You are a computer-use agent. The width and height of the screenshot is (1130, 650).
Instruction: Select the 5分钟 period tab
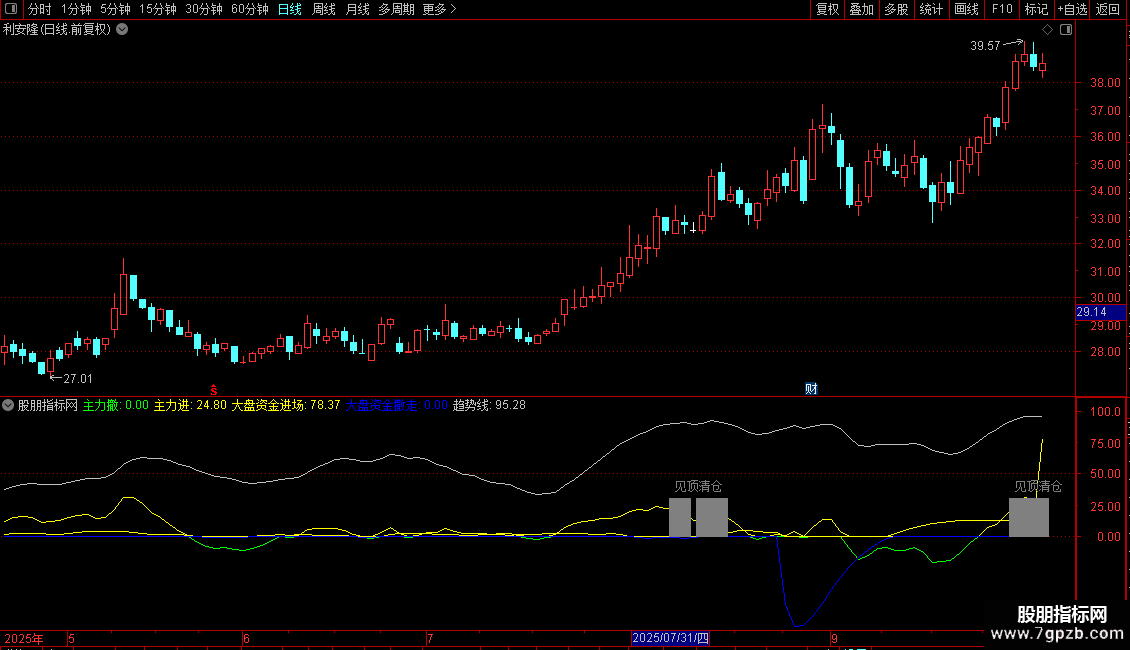click(115, 9)
